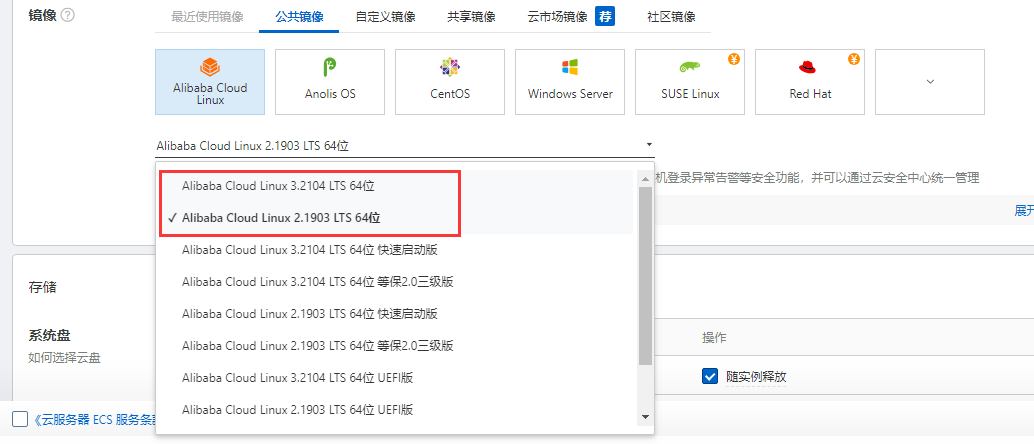Open the image version dropdown field

click(x=405, y=145)
